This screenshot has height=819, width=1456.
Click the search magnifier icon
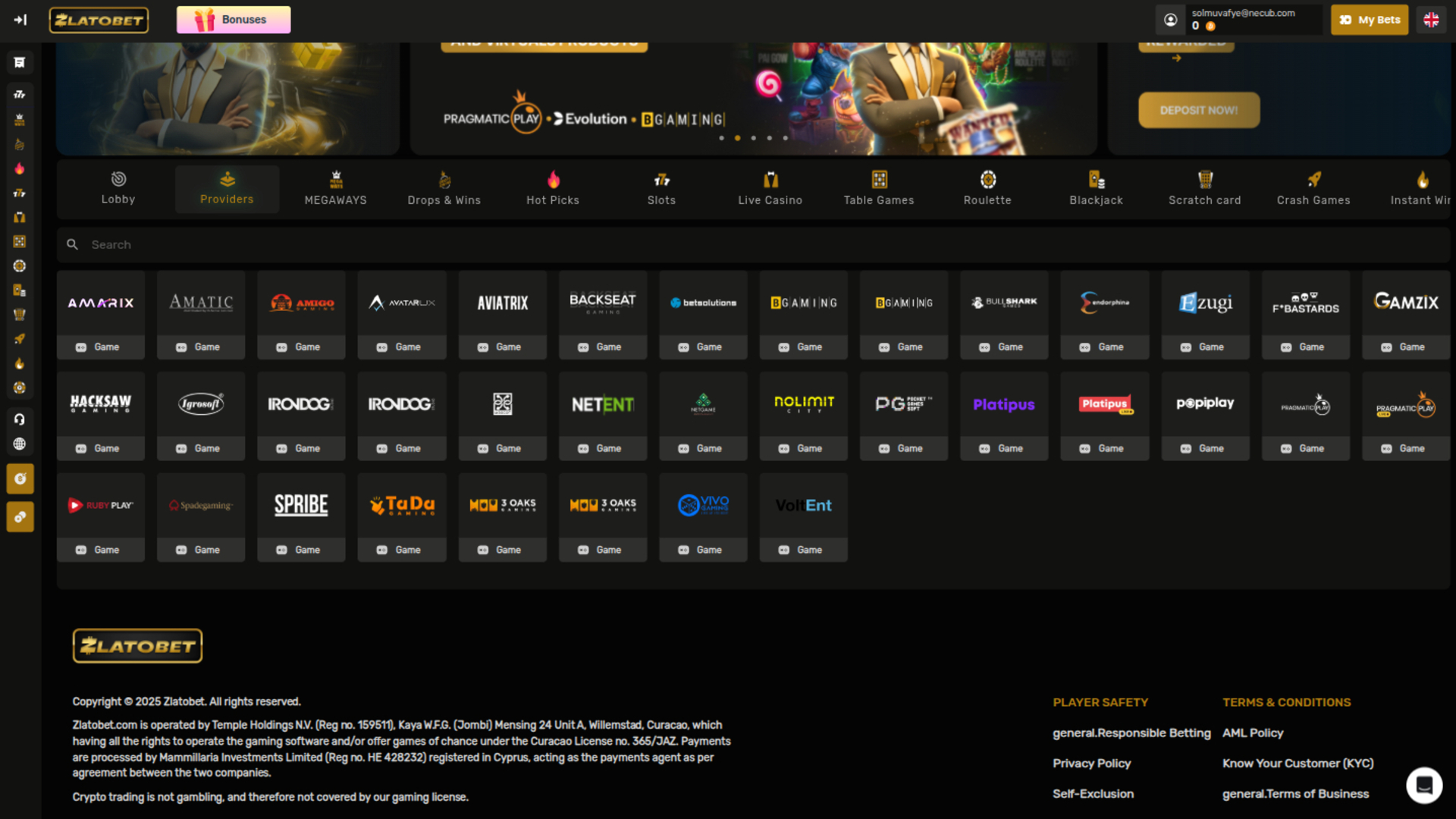pyautogui.click(x=72, y=244)
